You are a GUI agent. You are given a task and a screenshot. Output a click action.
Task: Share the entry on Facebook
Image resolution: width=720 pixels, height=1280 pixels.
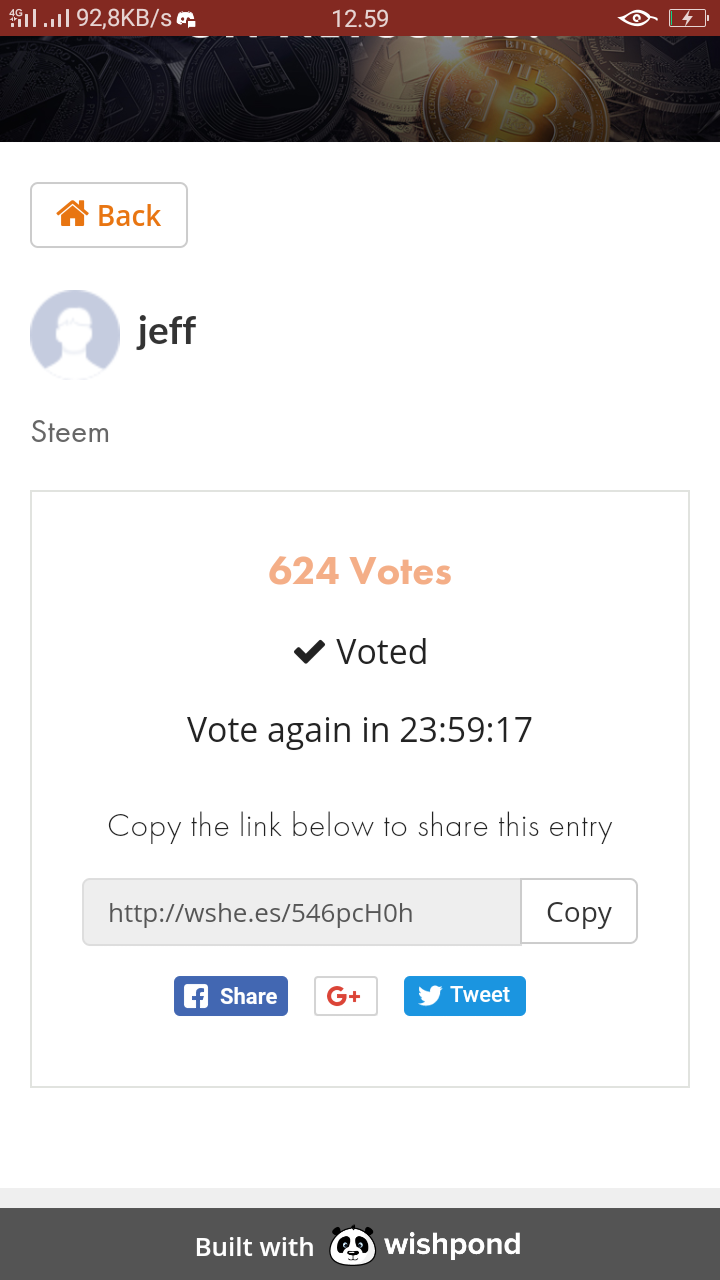click(x=231, y=996)
